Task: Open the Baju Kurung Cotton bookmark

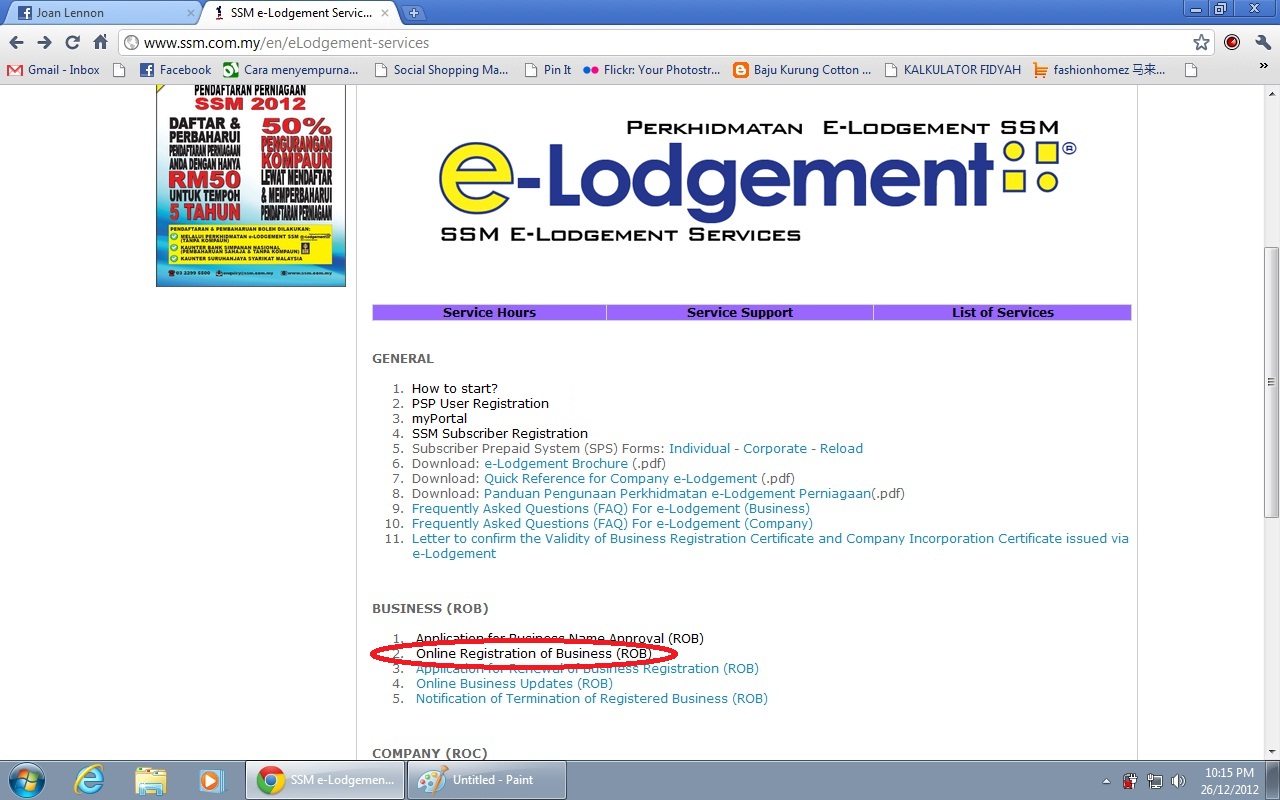Action: [x=802, y=70]
